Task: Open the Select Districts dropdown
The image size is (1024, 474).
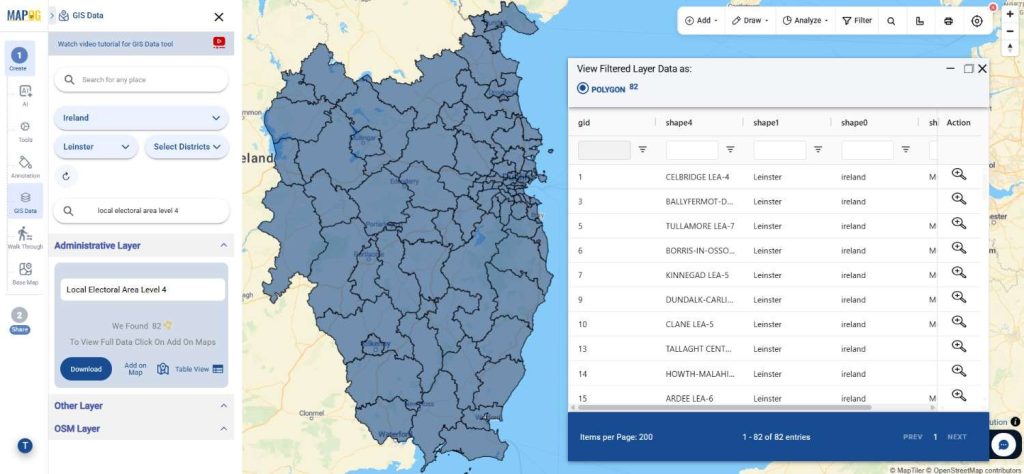Action: pos(187,147)
